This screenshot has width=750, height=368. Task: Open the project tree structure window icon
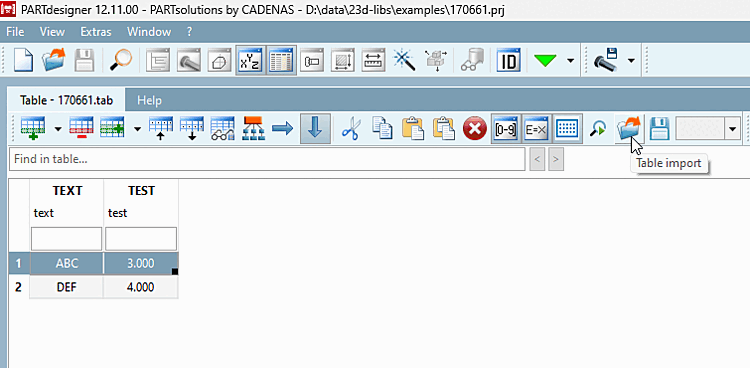coord(157,61)
